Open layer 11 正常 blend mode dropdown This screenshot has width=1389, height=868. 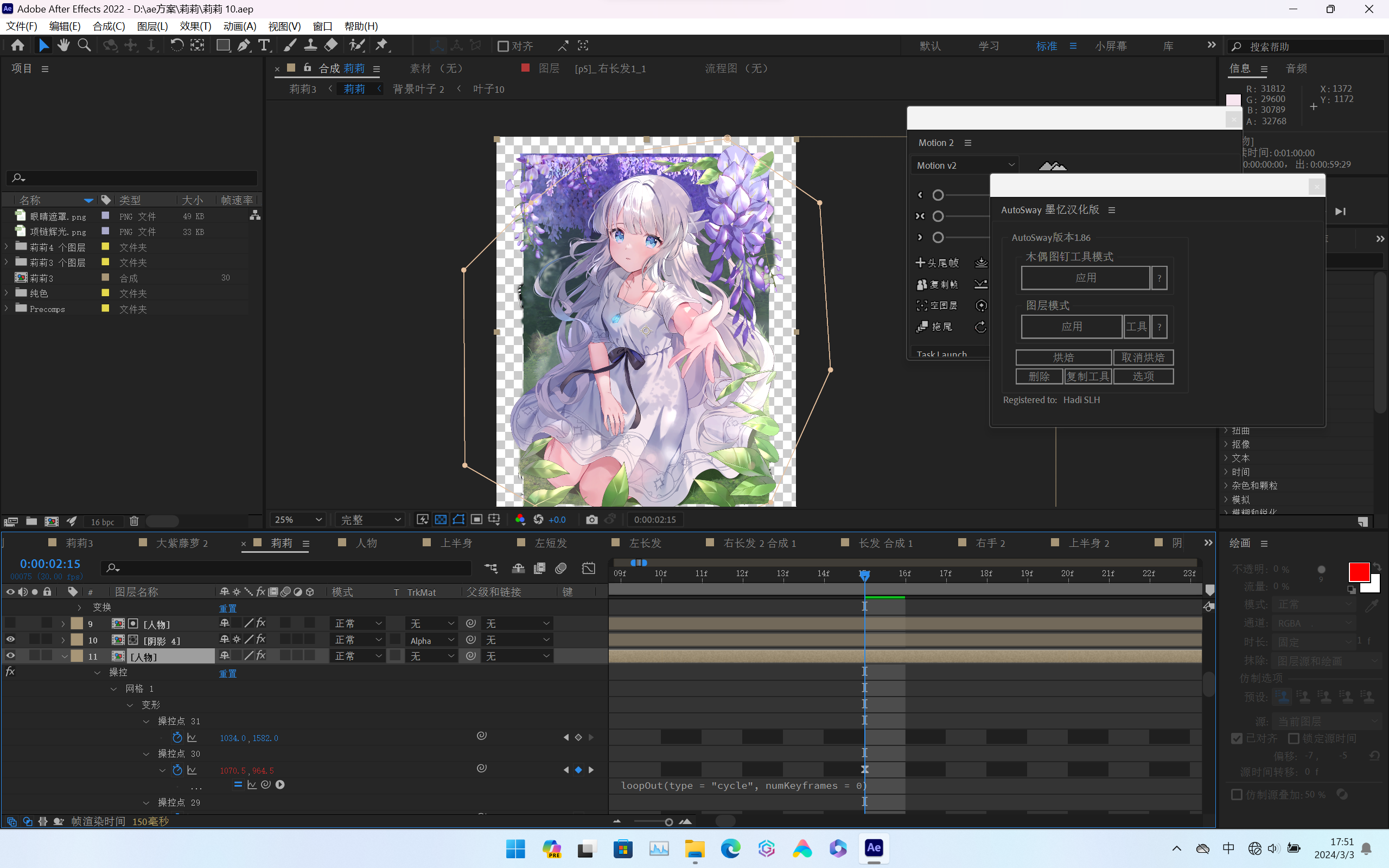click(x=358, y=656)
